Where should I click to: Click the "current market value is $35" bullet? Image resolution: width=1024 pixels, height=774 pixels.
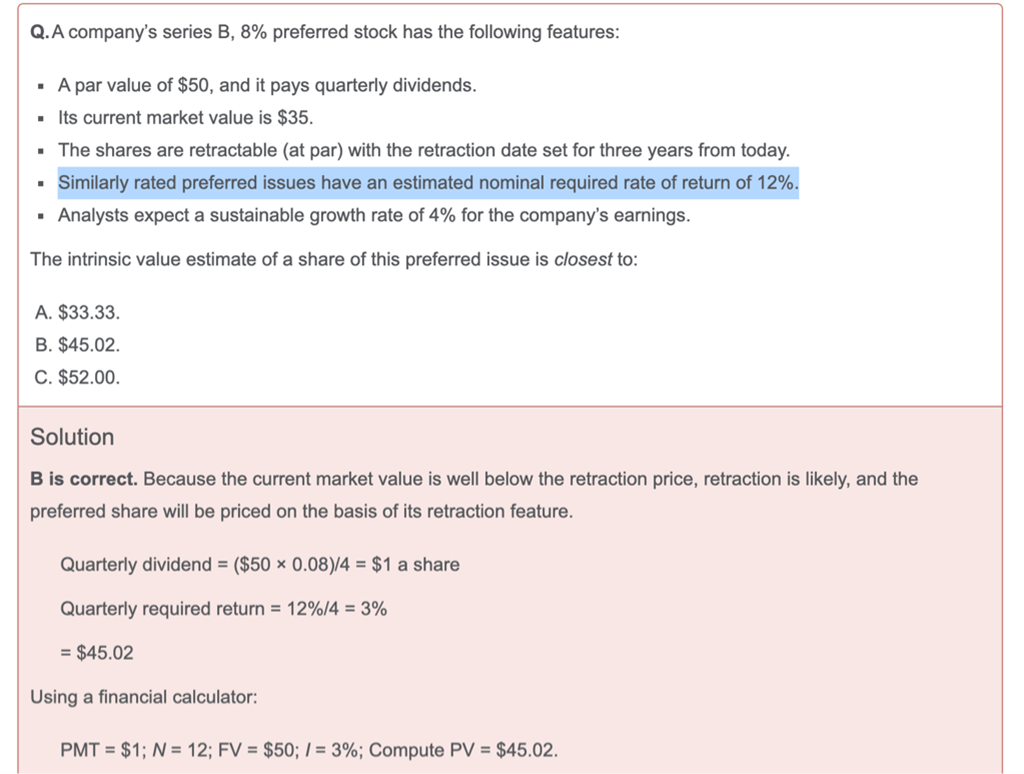pyautogui.click(x=185, y=118)
